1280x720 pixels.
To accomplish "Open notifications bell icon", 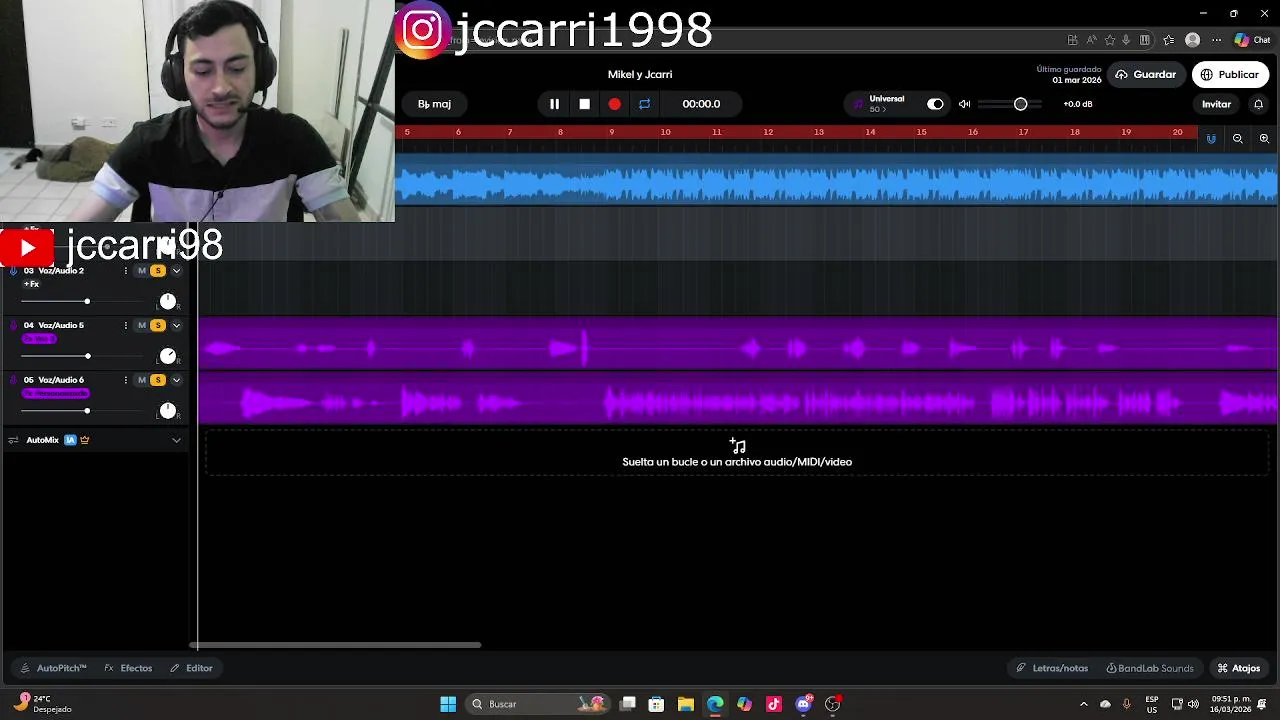I will point(1259,104).
